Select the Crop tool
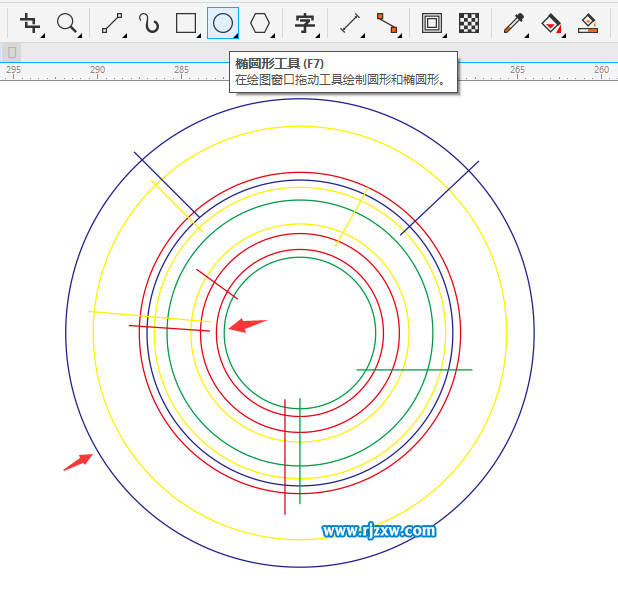Image resolution: width=618 pixels, height=604 pixels. 30,23
